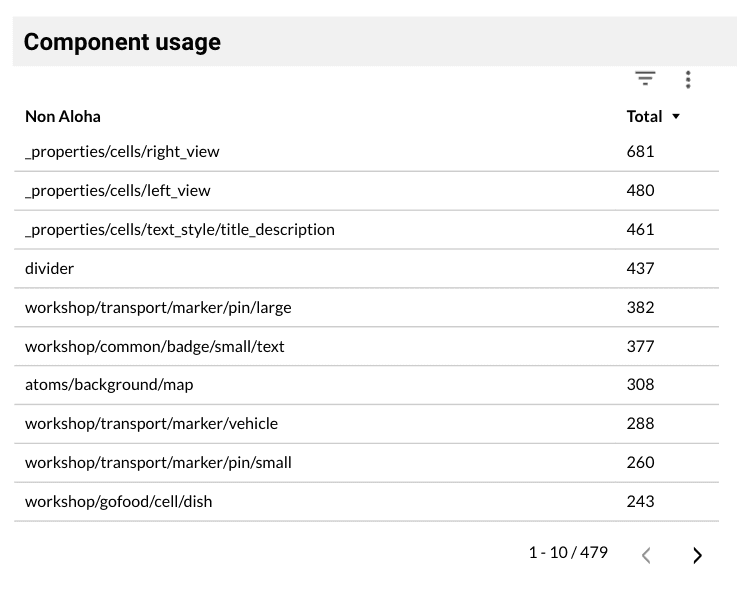This screenshot has width=737, height=593.
Task: Click the 681 total value
Action: pos(640,152)
